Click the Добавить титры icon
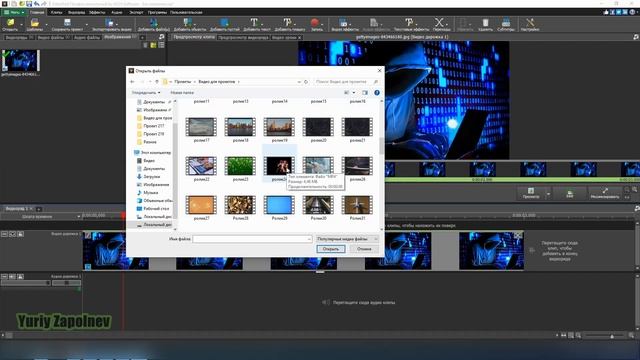Viewport: 640px width, 360px height. click(x=289, y=24)
